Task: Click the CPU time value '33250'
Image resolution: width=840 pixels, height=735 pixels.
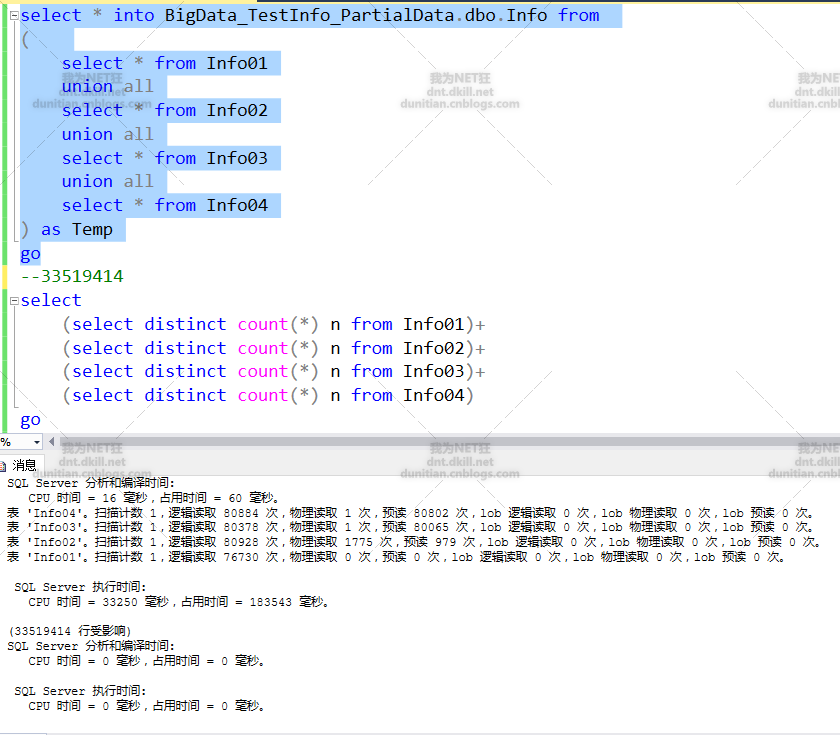Action: pos(120,602)
